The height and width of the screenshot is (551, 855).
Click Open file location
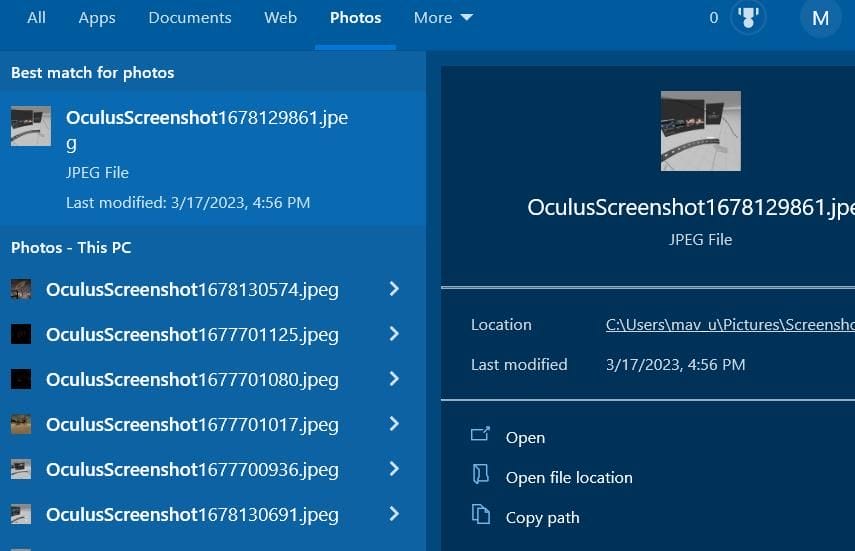(569, 477)
